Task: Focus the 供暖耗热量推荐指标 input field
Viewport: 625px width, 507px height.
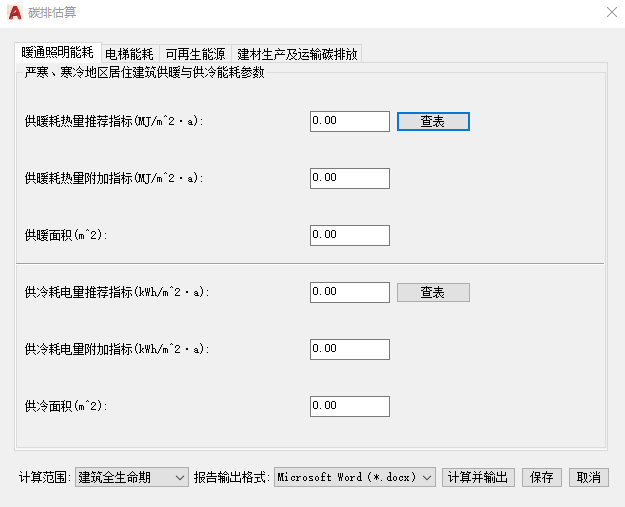Action: click(350, 122)
